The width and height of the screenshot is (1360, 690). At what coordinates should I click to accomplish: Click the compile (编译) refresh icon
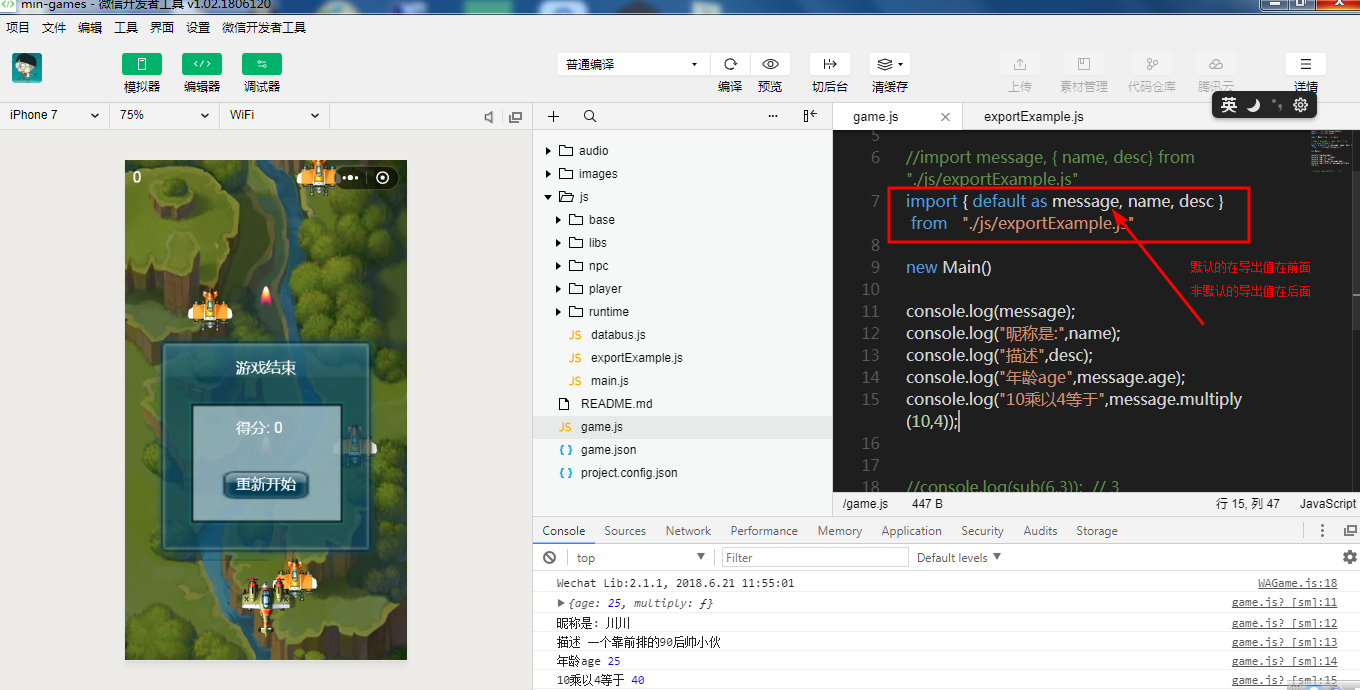730,64
